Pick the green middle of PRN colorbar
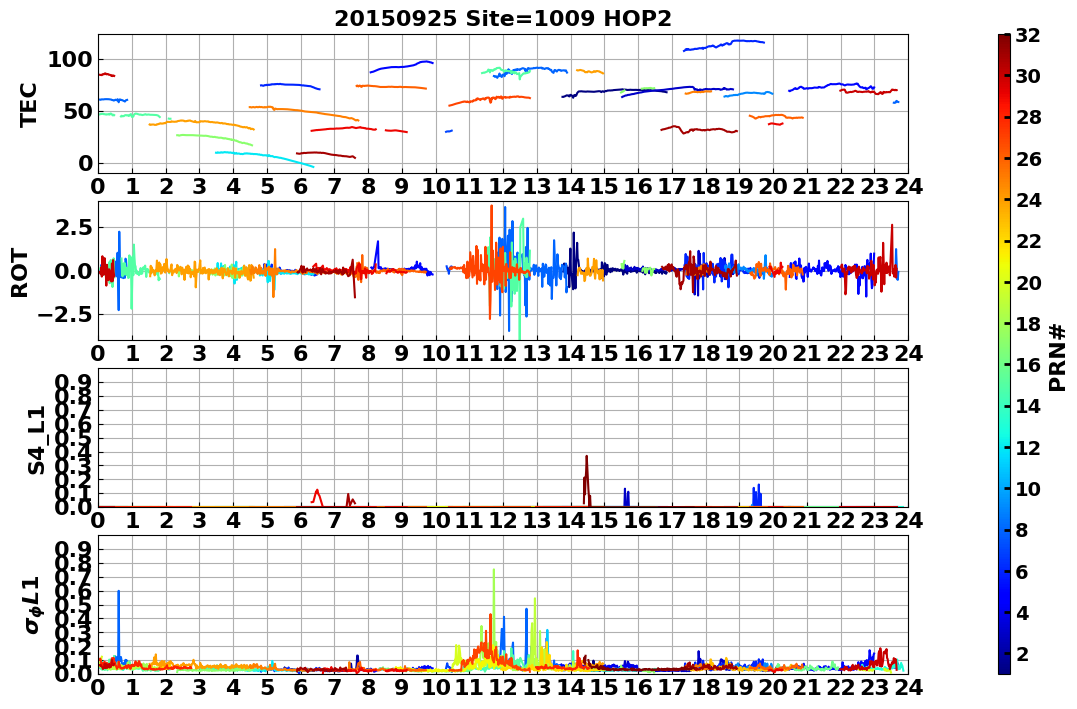 (x=1004, y=354)
